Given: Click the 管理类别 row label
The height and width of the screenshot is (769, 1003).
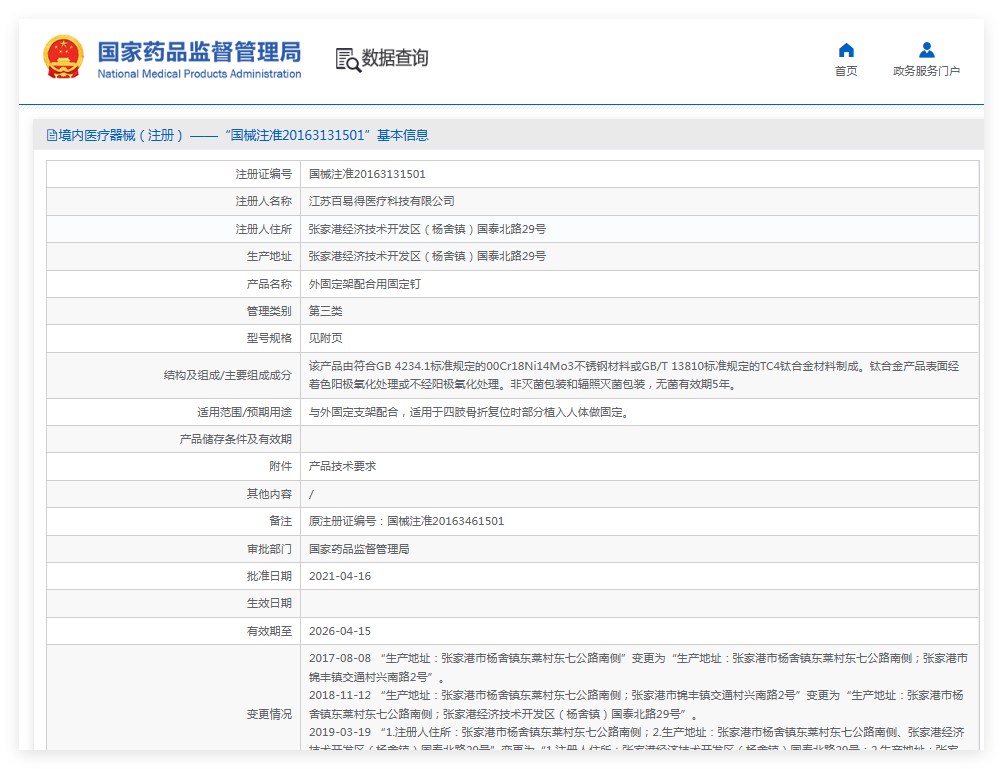Looking at the screenshot, I should click(269, 311).
